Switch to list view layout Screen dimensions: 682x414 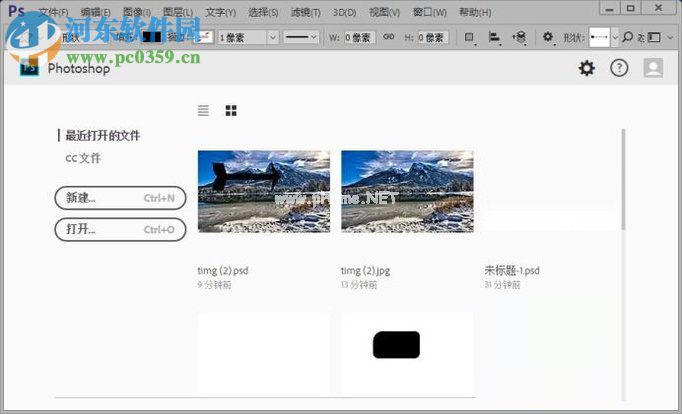coord(204,111)
